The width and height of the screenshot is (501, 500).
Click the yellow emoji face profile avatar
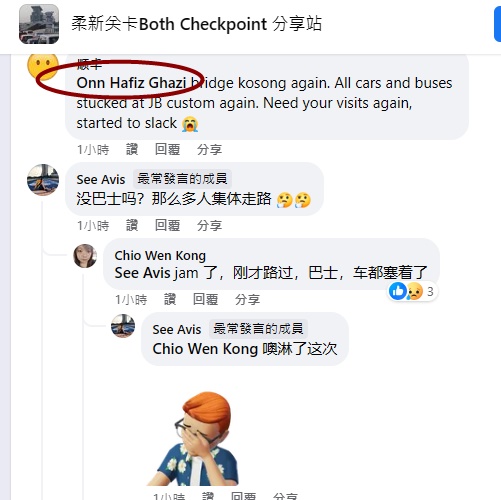[43, 67]
